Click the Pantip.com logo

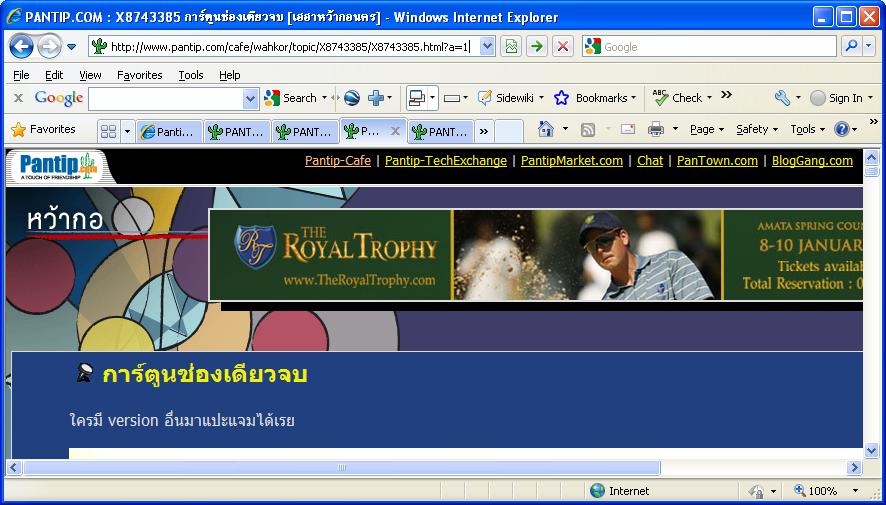pyautogui.click(x=57, y=167)
